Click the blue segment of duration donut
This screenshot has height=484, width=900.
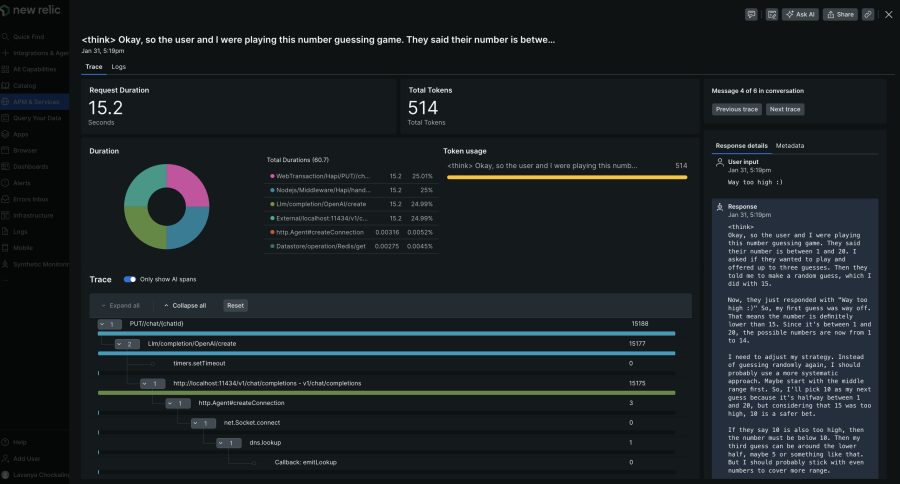pyautogui.click(x=191, y=230)
